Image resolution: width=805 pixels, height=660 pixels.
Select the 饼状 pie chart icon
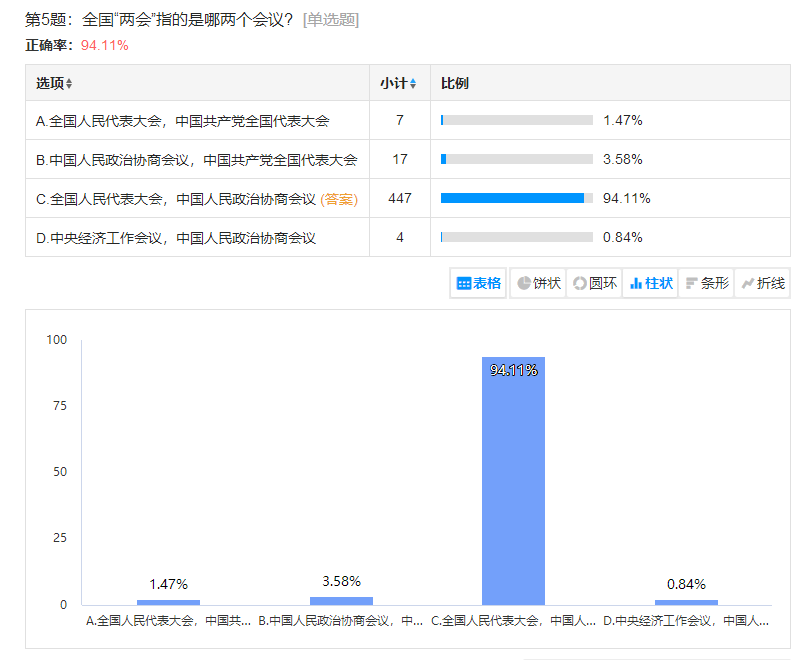click(538, 283)
